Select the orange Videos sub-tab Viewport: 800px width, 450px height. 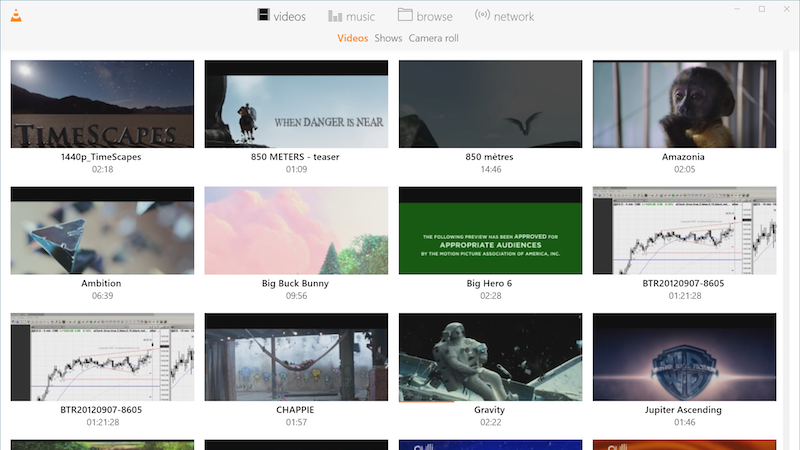point(353,38)
